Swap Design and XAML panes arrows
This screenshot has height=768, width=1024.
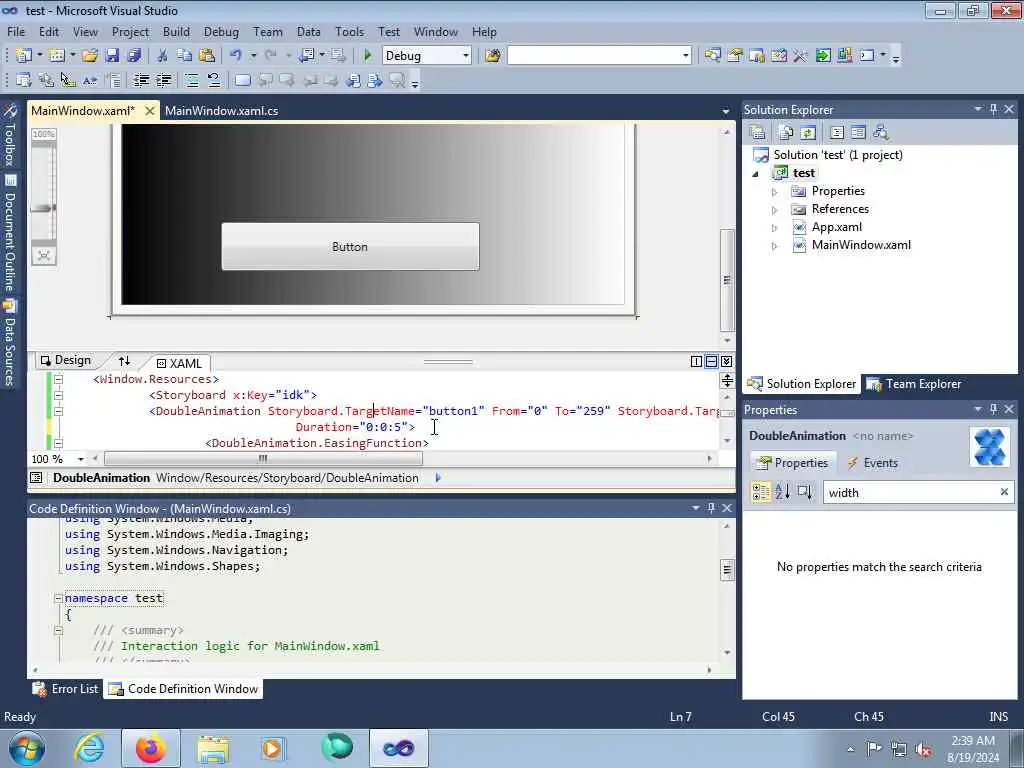coord(124,360)
